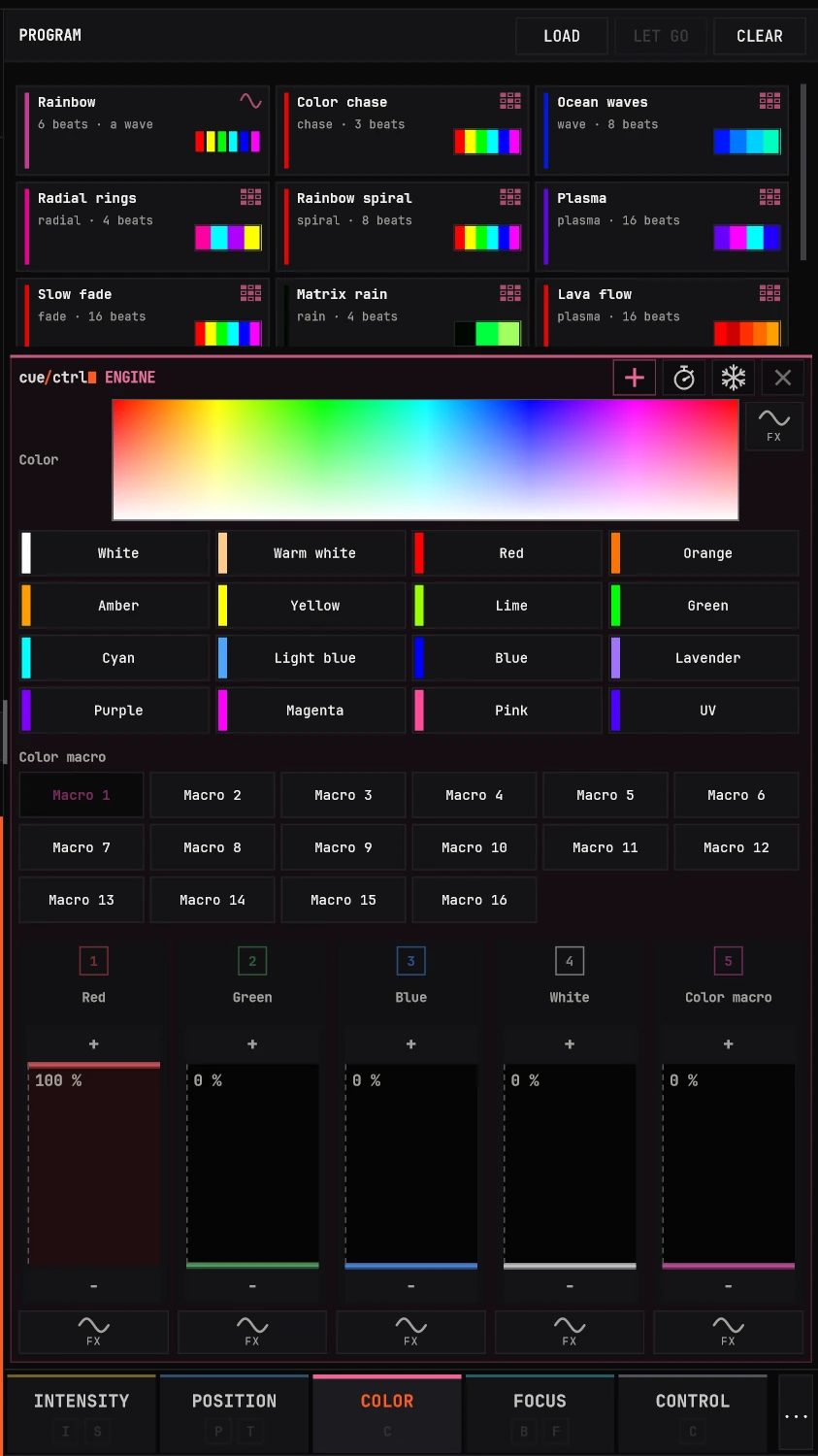818x1456 pixels.
Task: Select channel number 3 box for Blue
Action: pyautogui.click(x=410, y=961)
